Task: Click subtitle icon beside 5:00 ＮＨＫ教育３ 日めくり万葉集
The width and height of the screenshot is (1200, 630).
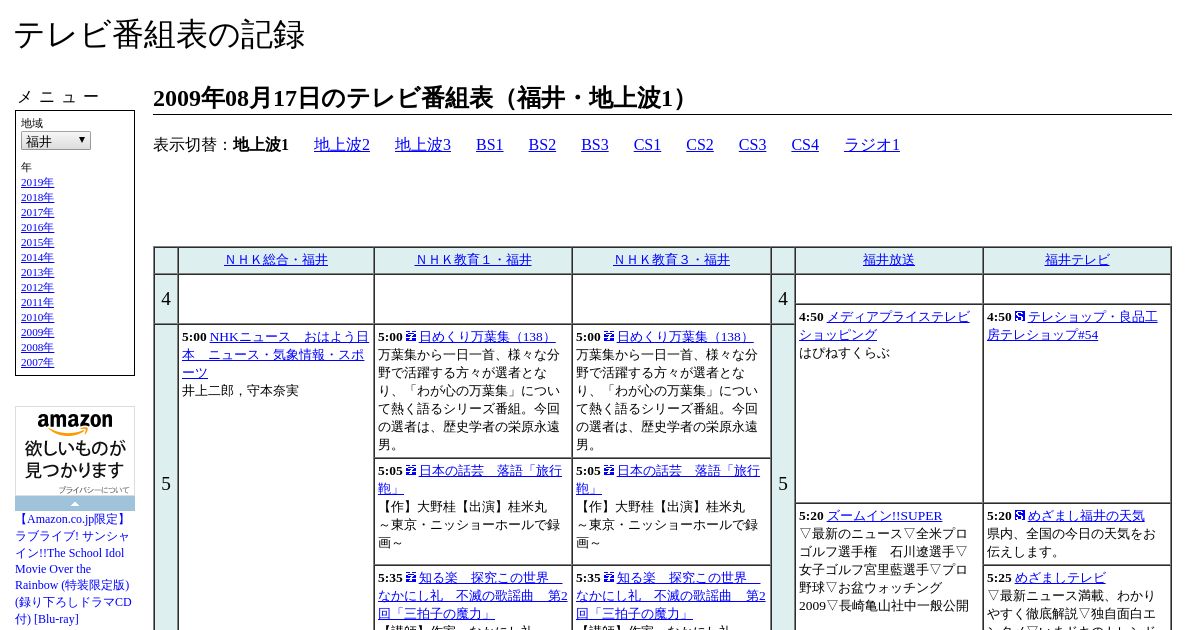Action: pyautogui.click(x=609, y=337)
